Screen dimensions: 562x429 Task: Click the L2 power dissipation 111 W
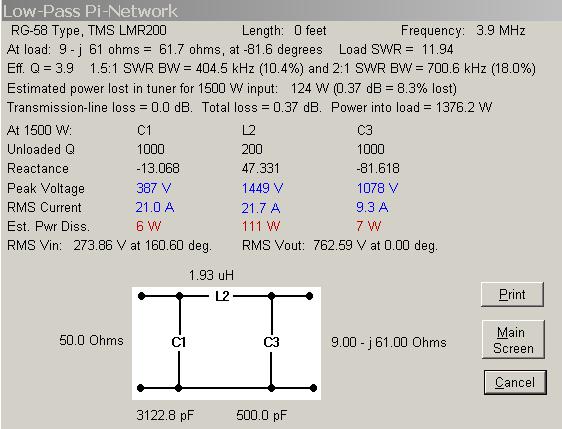[x=261, y=227]
